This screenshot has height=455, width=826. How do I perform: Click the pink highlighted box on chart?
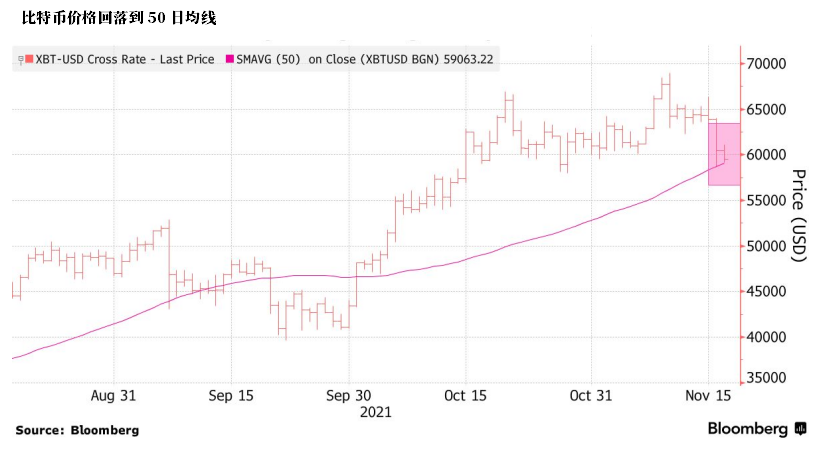[724, 153]
